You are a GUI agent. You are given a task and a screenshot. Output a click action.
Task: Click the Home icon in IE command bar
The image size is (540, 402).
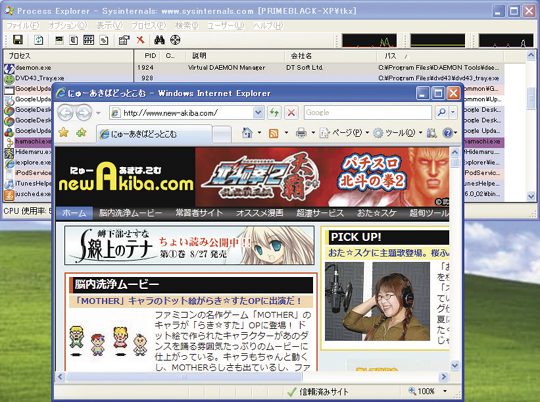click(247, 133)
